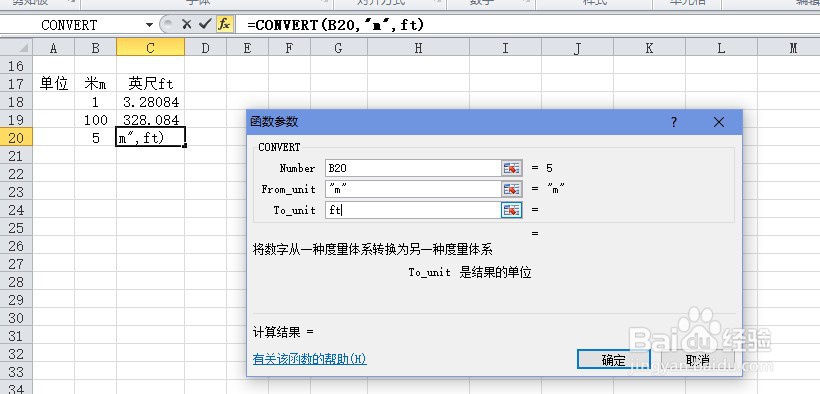Close the 函数参数 dialog

(719, 122)
